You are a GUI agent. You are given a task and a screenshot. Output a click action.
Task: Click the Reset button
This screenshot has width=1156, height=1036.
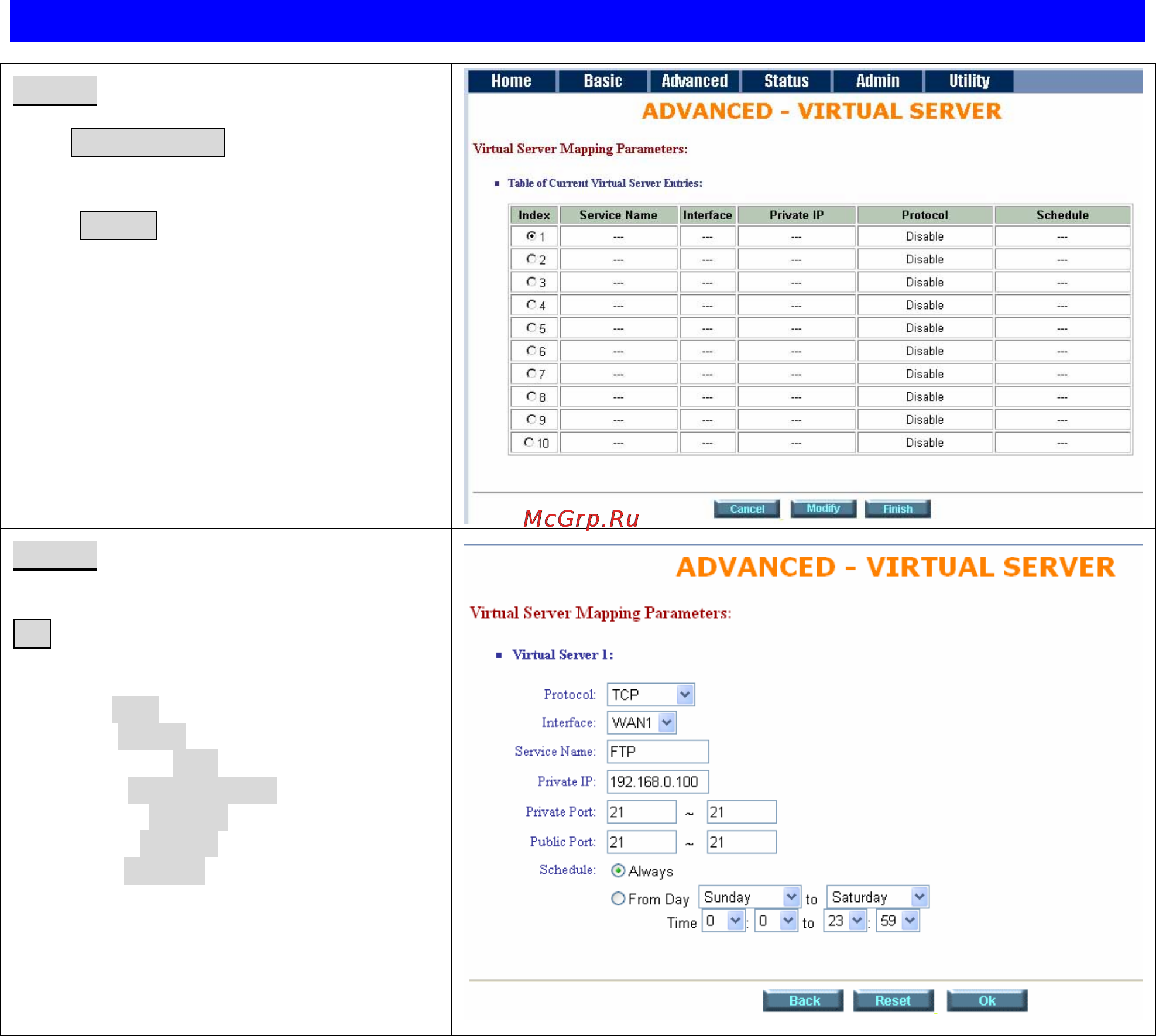pyautogui.click(x=893, y=1000)
